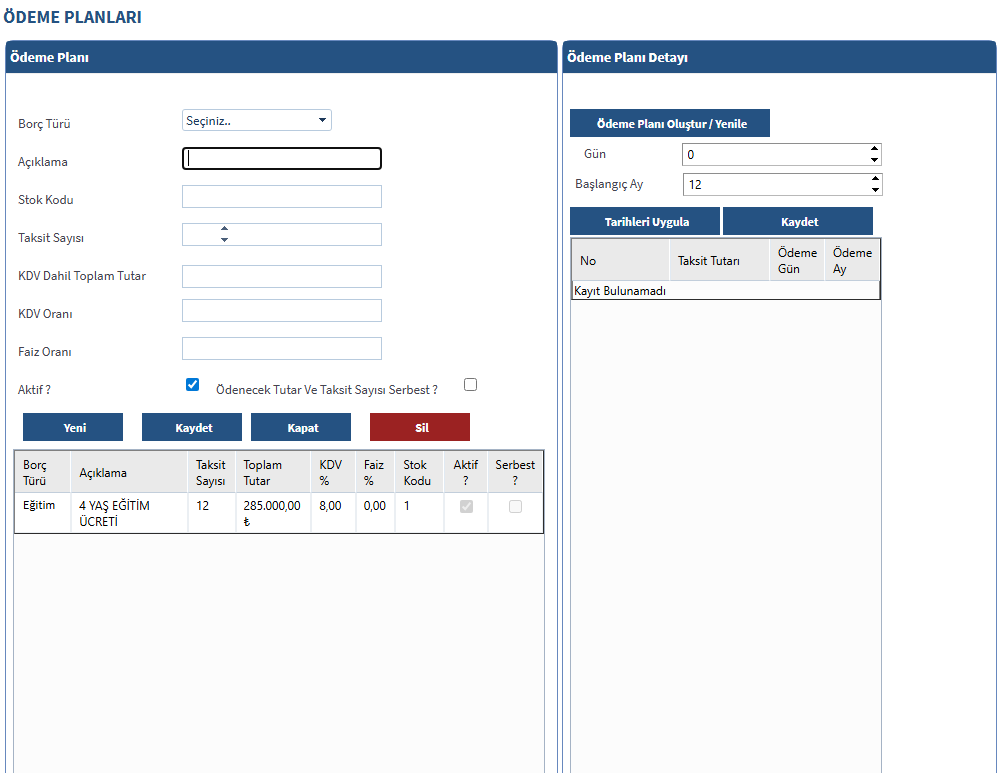Decrease Başlangıç Ay with down arrow
The width and height of the screenshot is (1000, 780).
coord(876,190)
